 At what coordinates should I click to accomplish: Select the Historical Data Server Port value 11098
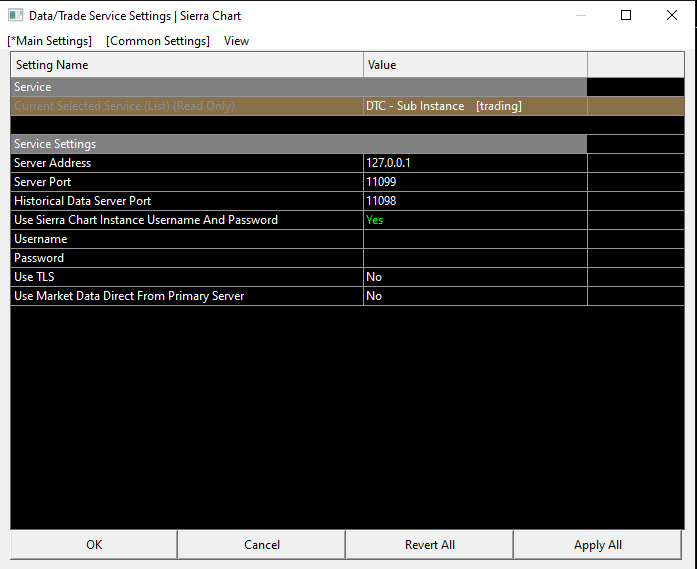475,201
